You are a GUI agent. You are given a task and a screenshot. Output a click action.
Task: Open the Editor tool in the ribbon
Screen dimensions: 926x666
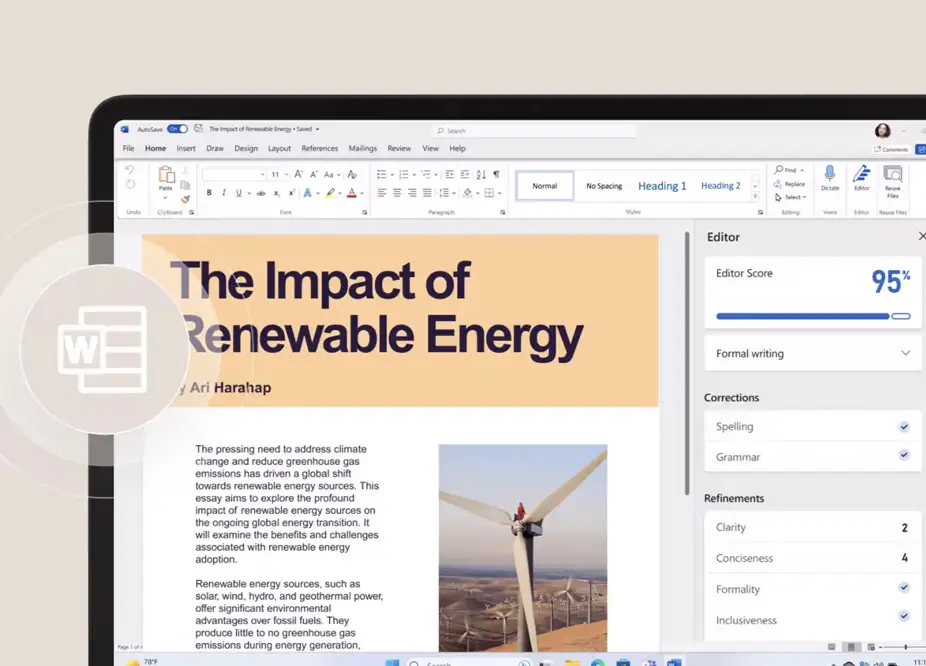[x=861, y=177]
